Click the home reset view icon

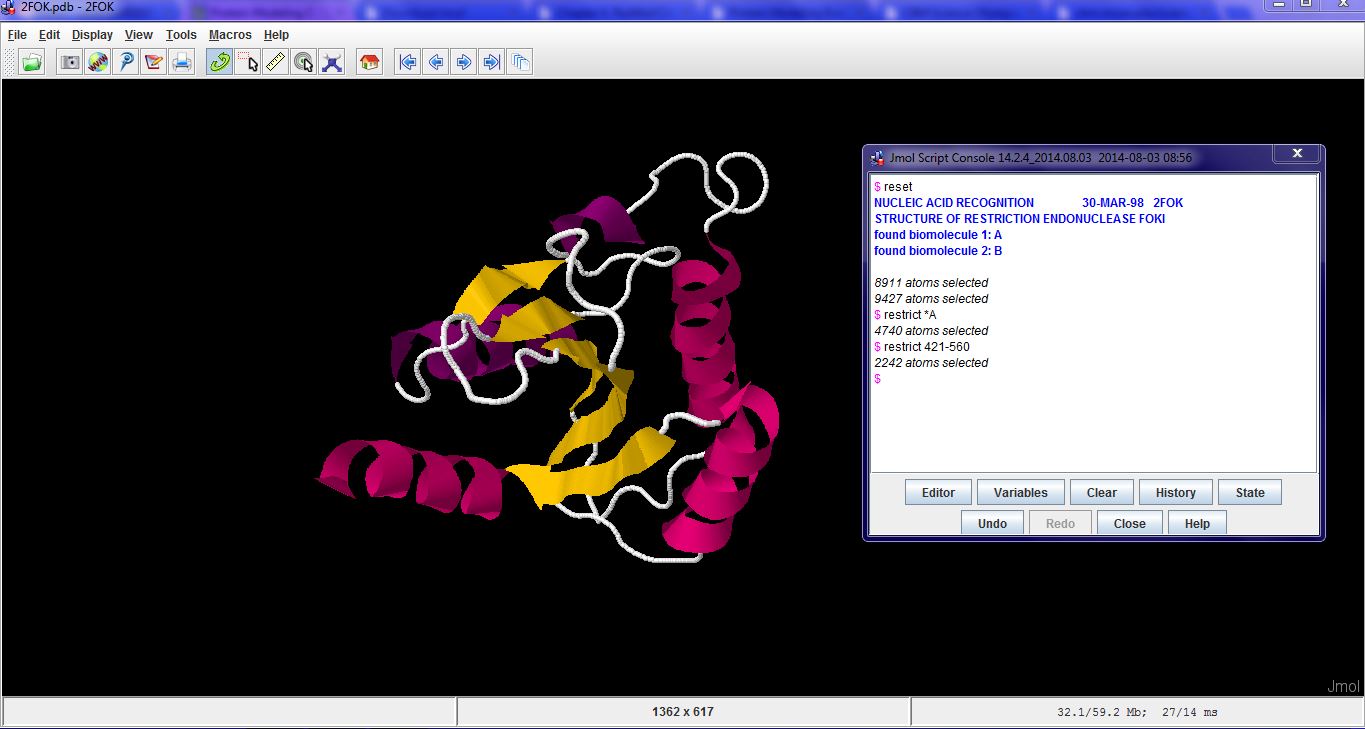369,62
